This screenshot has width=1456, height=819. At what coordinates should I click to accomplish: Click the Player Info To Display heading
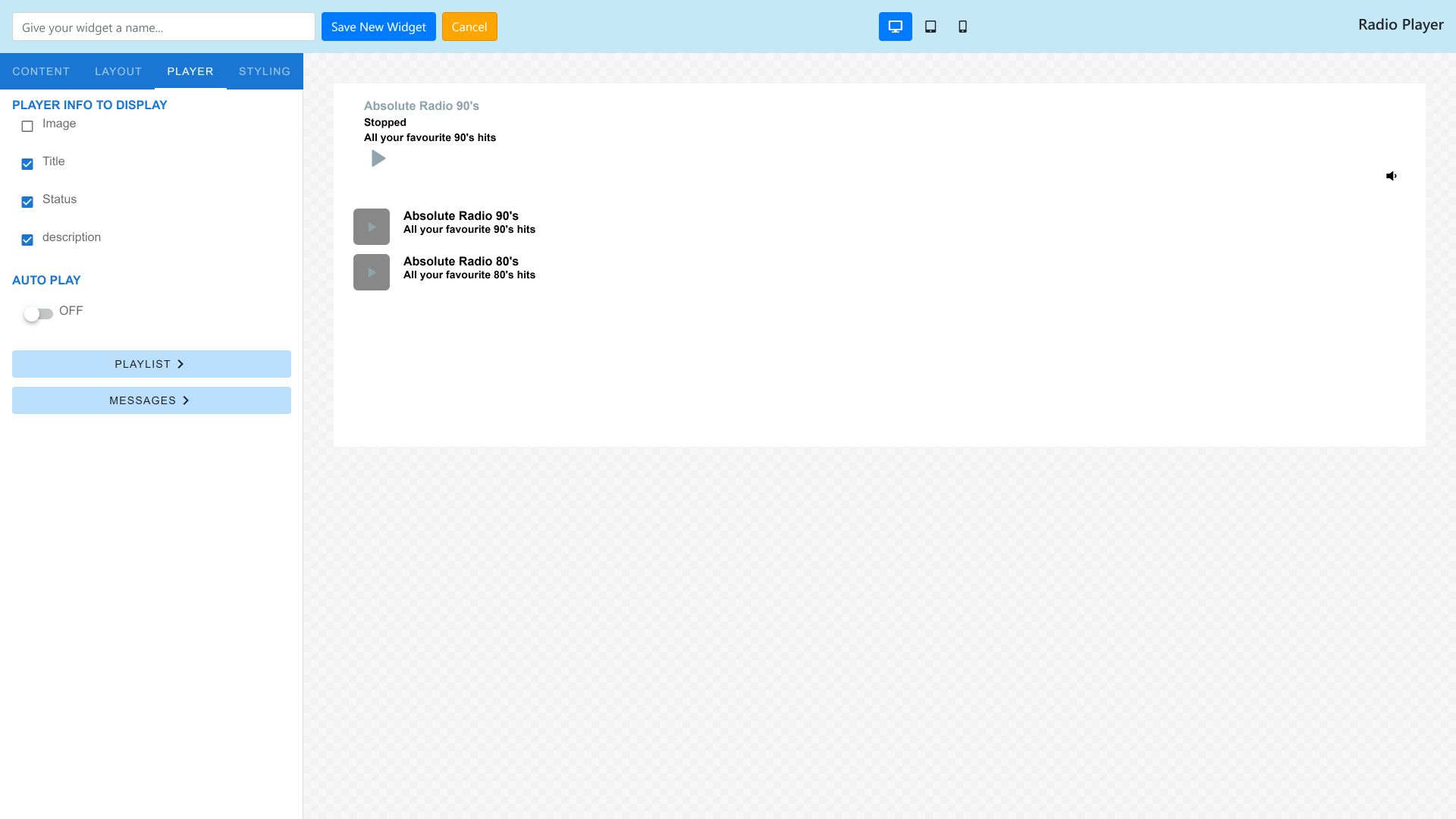[x=89, y=105]
